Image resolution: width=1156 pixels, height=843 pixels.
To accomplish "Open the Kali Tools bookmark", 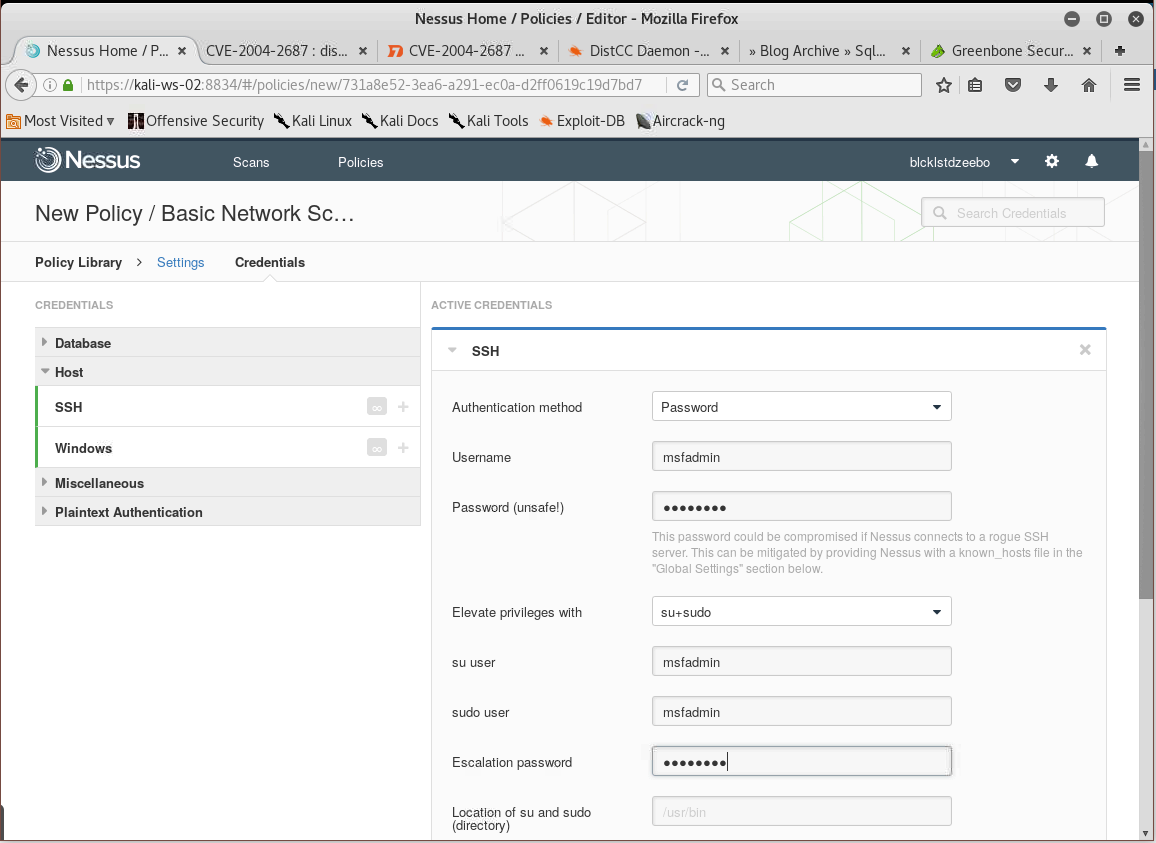I will coord(488,121).
